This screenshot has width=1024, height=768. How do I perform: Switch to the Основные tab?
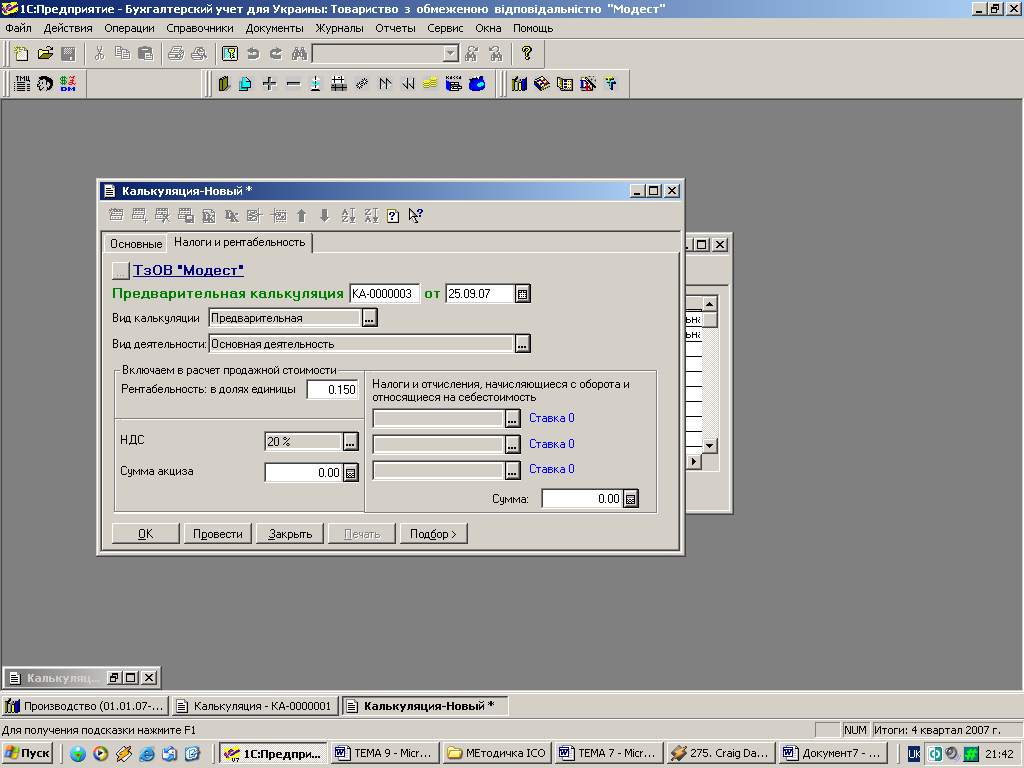[136, 244]
